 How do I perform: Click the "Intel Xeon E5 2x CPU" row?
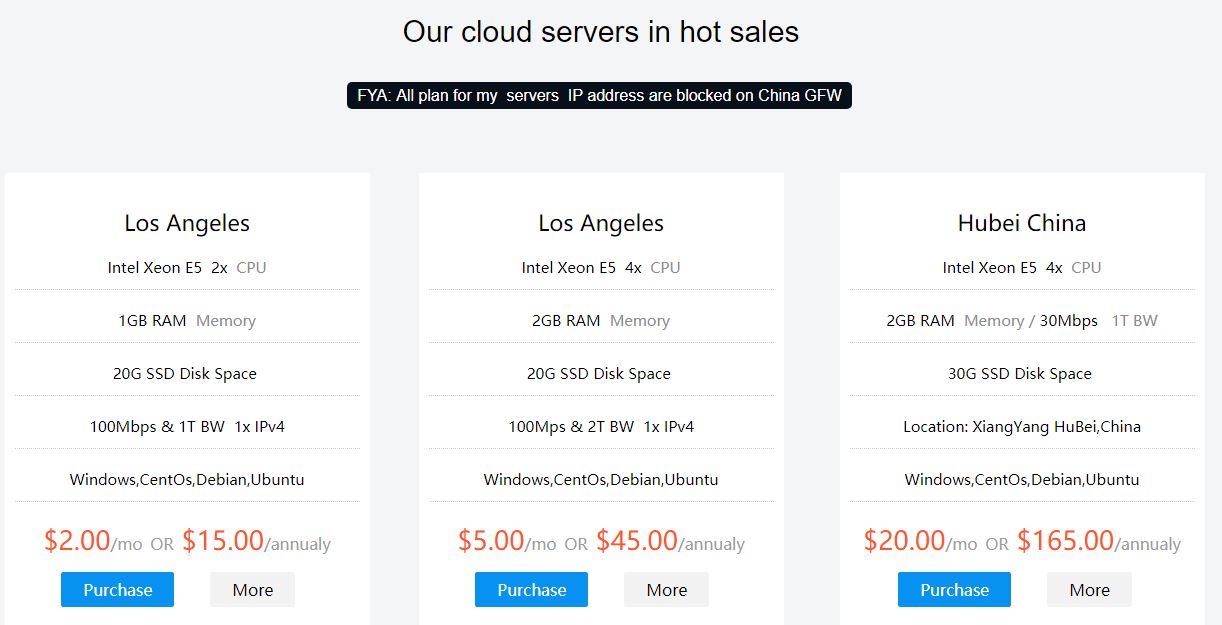[x=186, y=268]
